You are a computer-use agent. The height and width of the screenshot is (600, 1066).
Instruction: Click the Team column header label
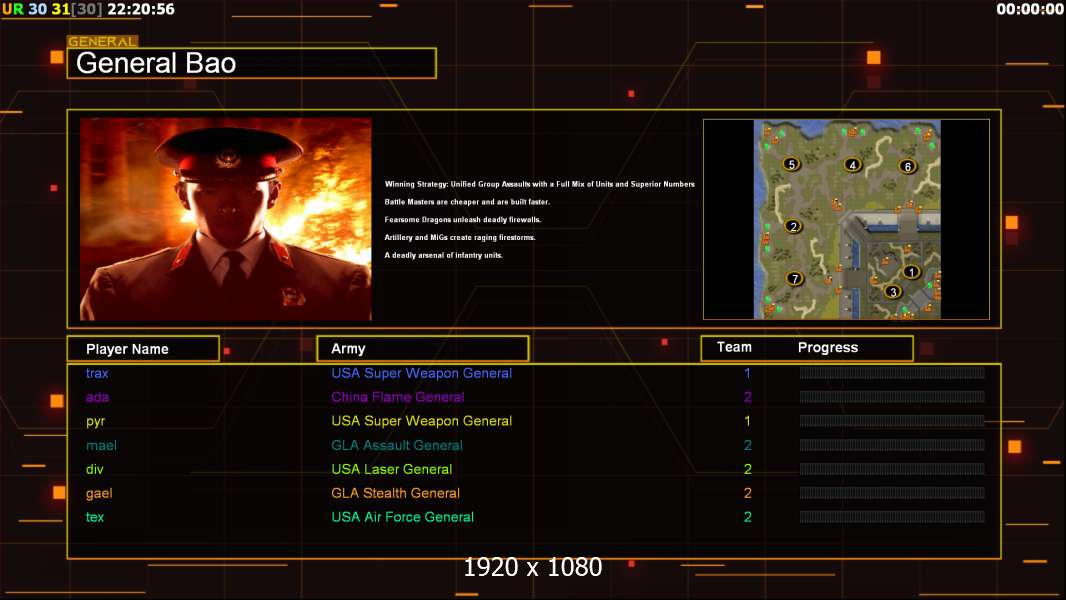pos(734,347)
